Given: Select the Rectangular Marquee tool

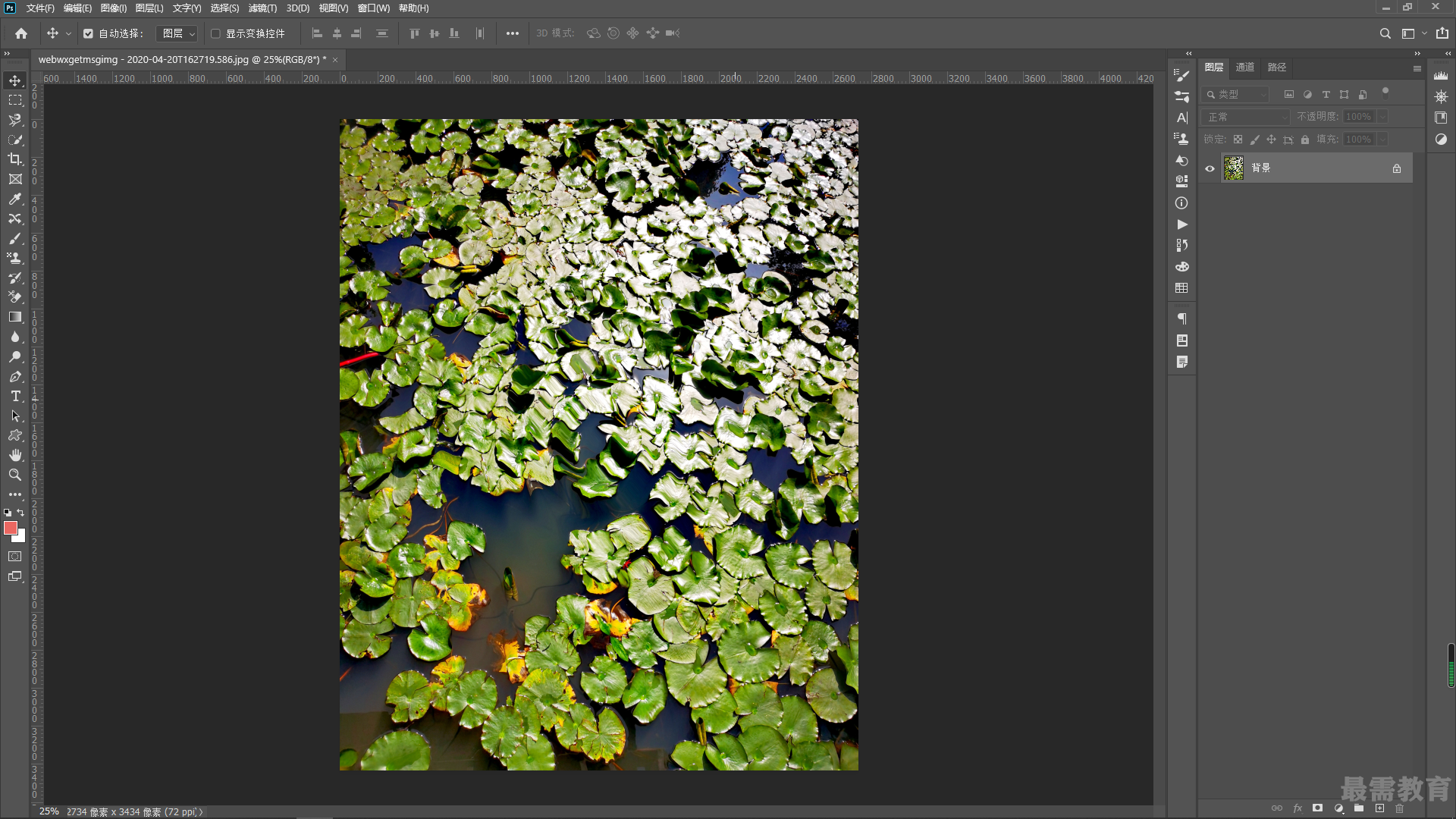Looking at the screenshot, I should click(15, 100).
